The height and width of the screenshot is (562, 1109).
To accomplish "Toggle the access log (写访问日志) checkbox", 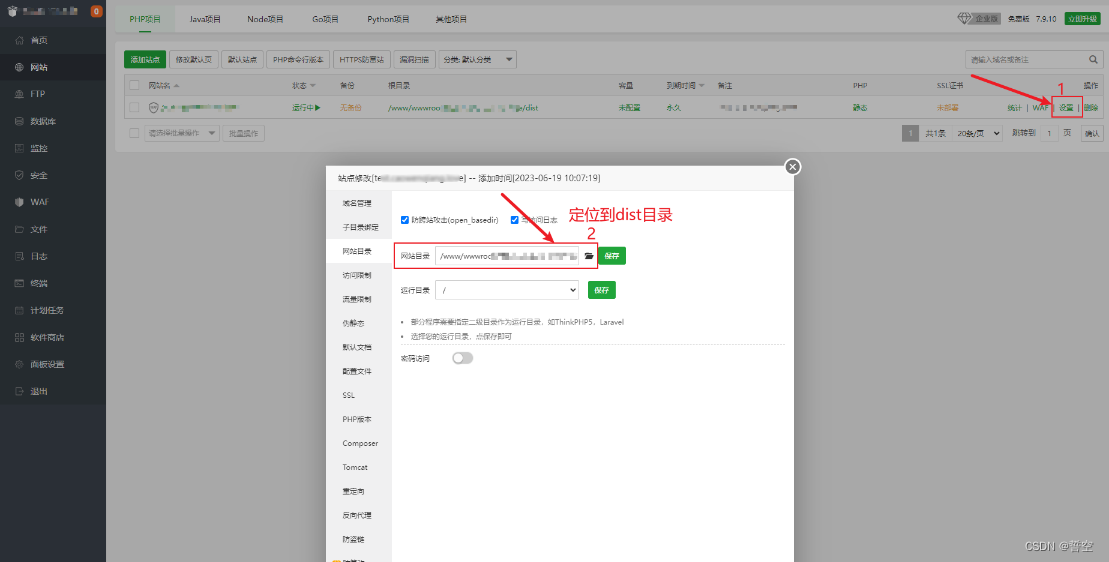I will (x=515, y=220).
